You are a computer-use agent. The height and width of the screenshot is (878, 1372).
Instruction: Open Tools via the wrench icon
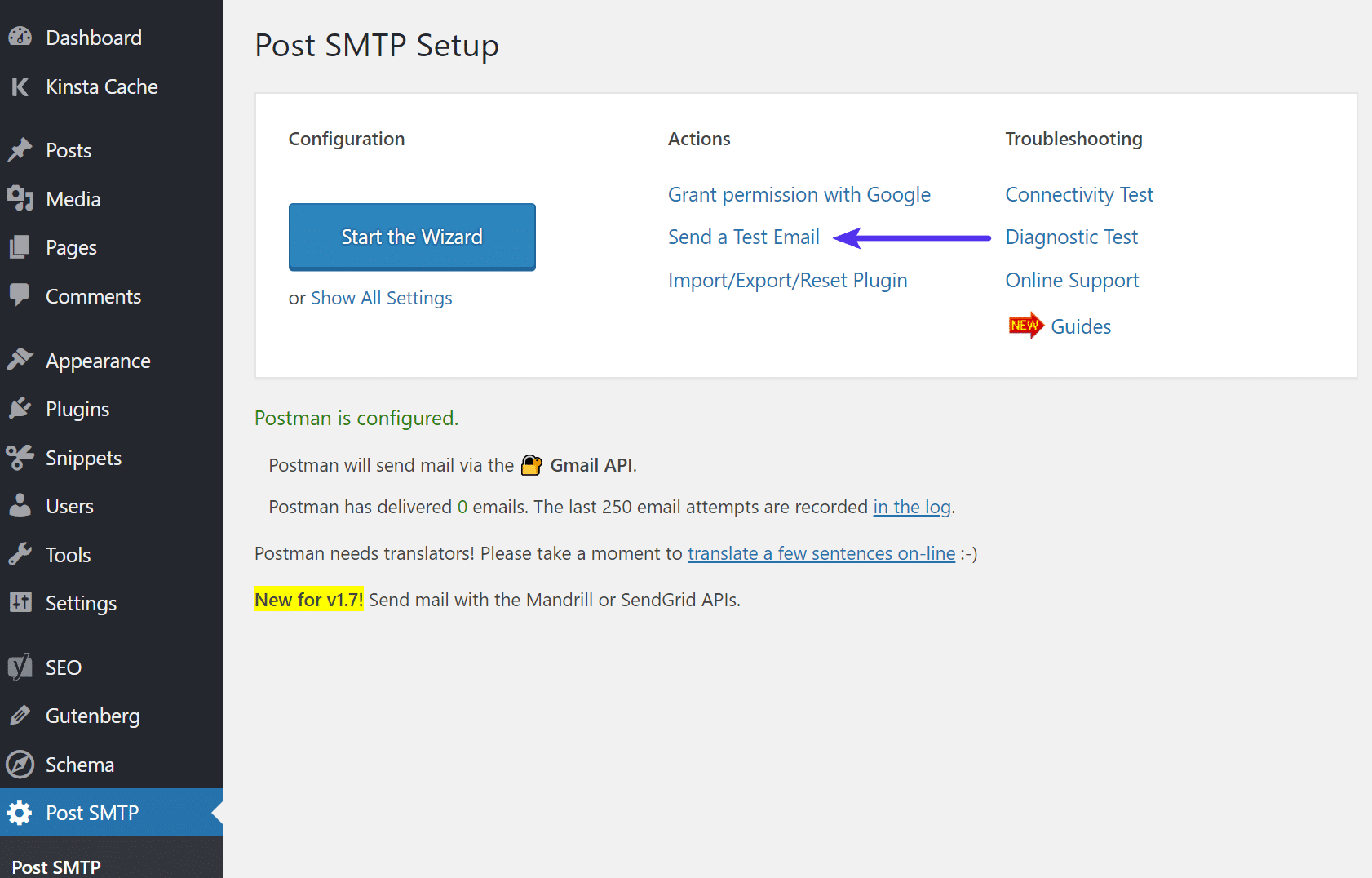pyautogui.click(x=19, y=554)
